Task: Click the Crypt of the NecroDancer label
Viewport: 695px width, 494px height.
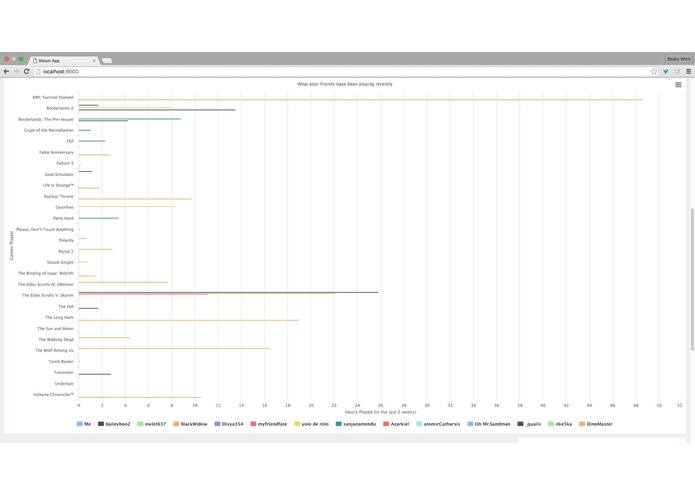Action: point(49,130)
